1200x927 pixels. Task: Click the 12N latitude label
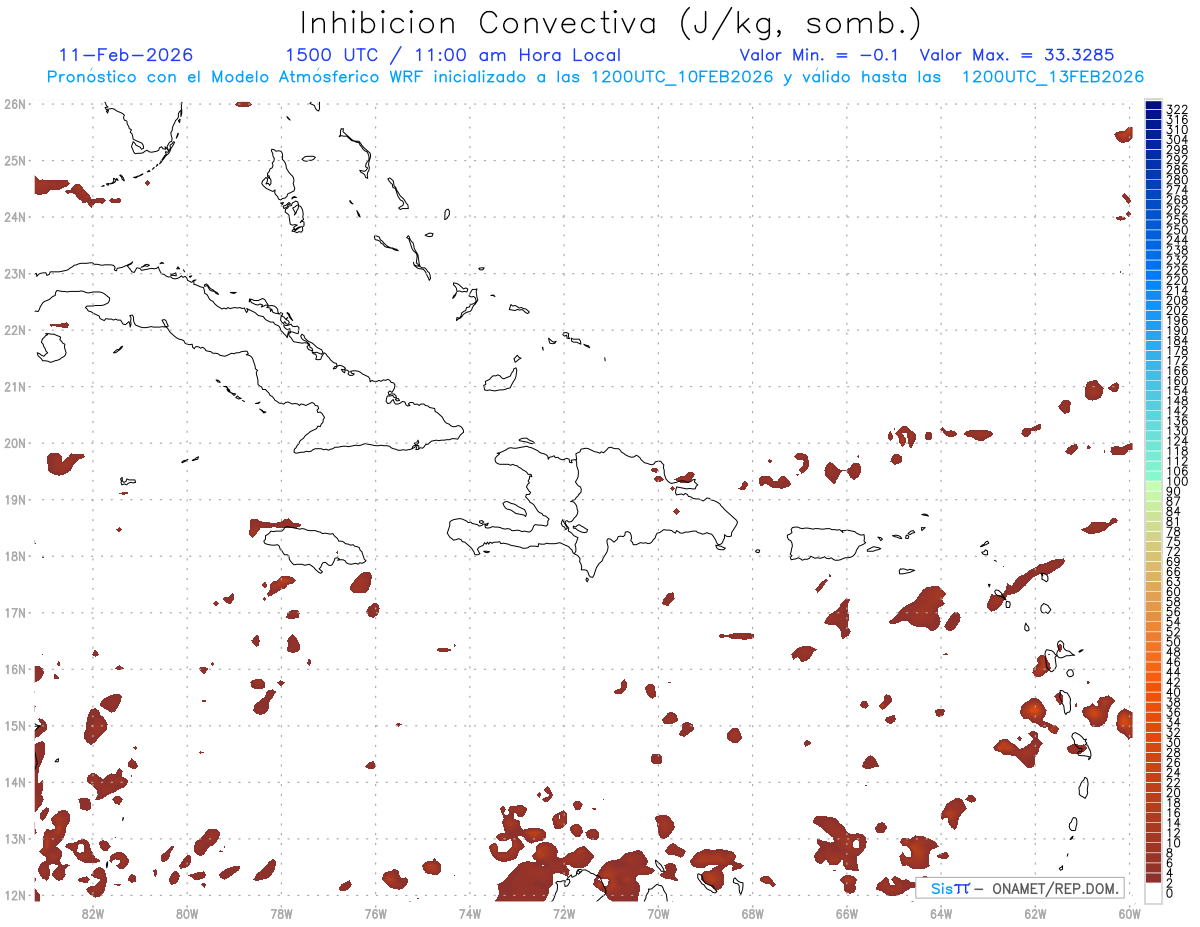pos(14,895)
